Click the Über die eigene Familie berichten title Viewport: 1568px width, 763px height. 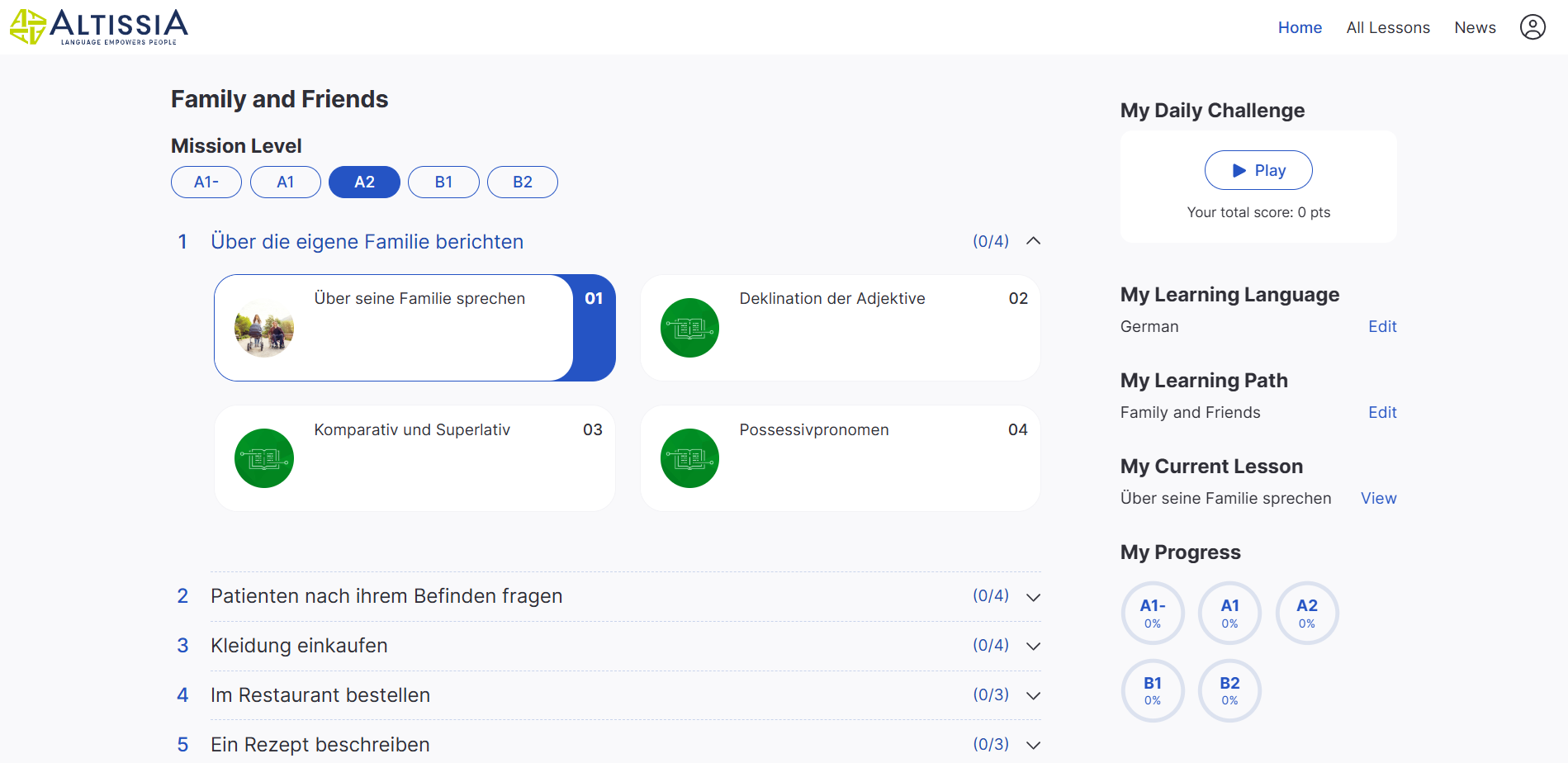[x=367, y=241]
